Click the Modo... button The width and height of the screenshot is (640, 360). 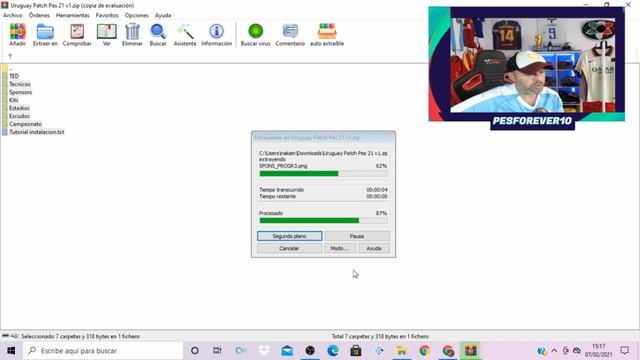coord(340,248)
